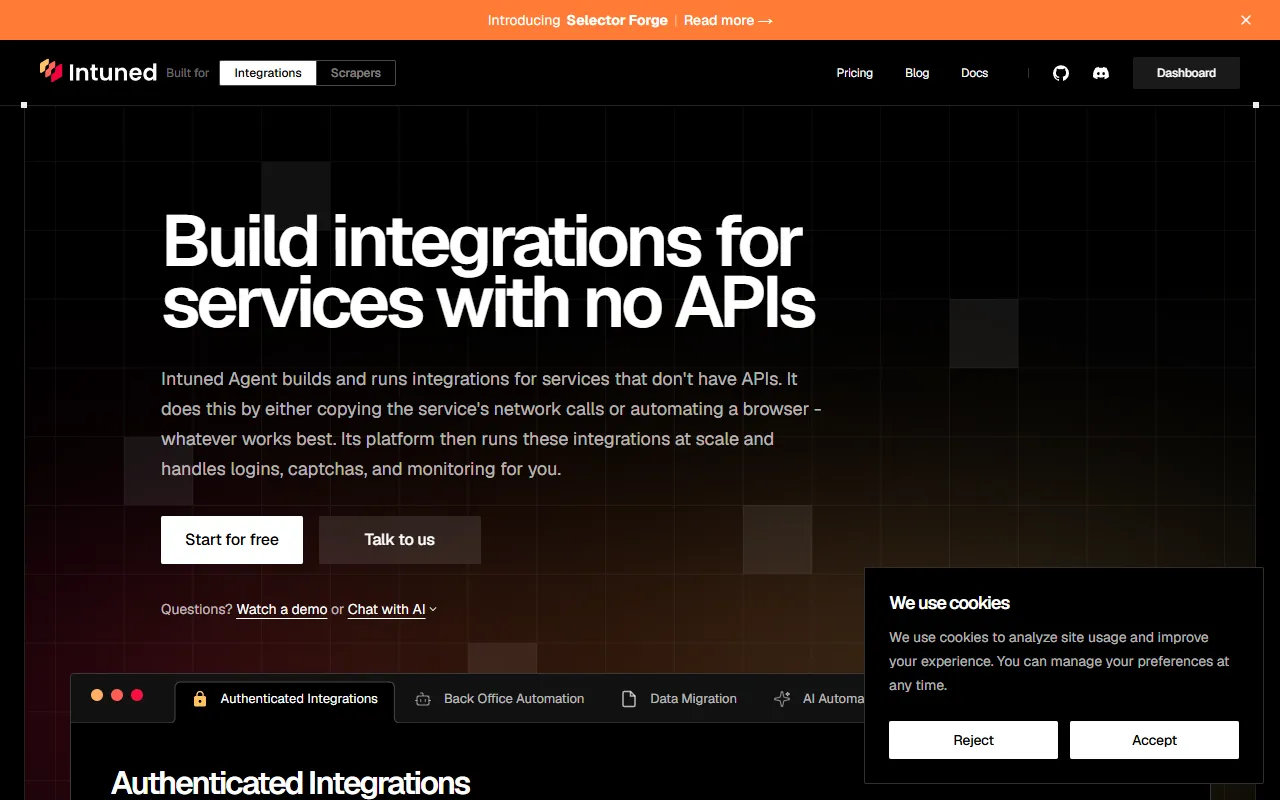This screenshot has width=1280, height=800.
Task: Click the sparkle icon beside AI Automa tab
Action: (x=783, y=699)
